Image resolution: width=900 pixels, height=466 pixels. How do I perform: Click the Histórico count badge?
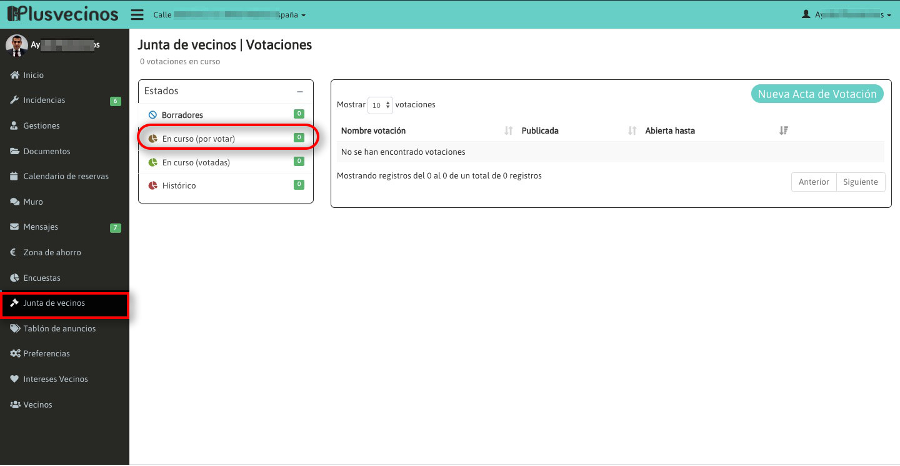tap(299, 184)
